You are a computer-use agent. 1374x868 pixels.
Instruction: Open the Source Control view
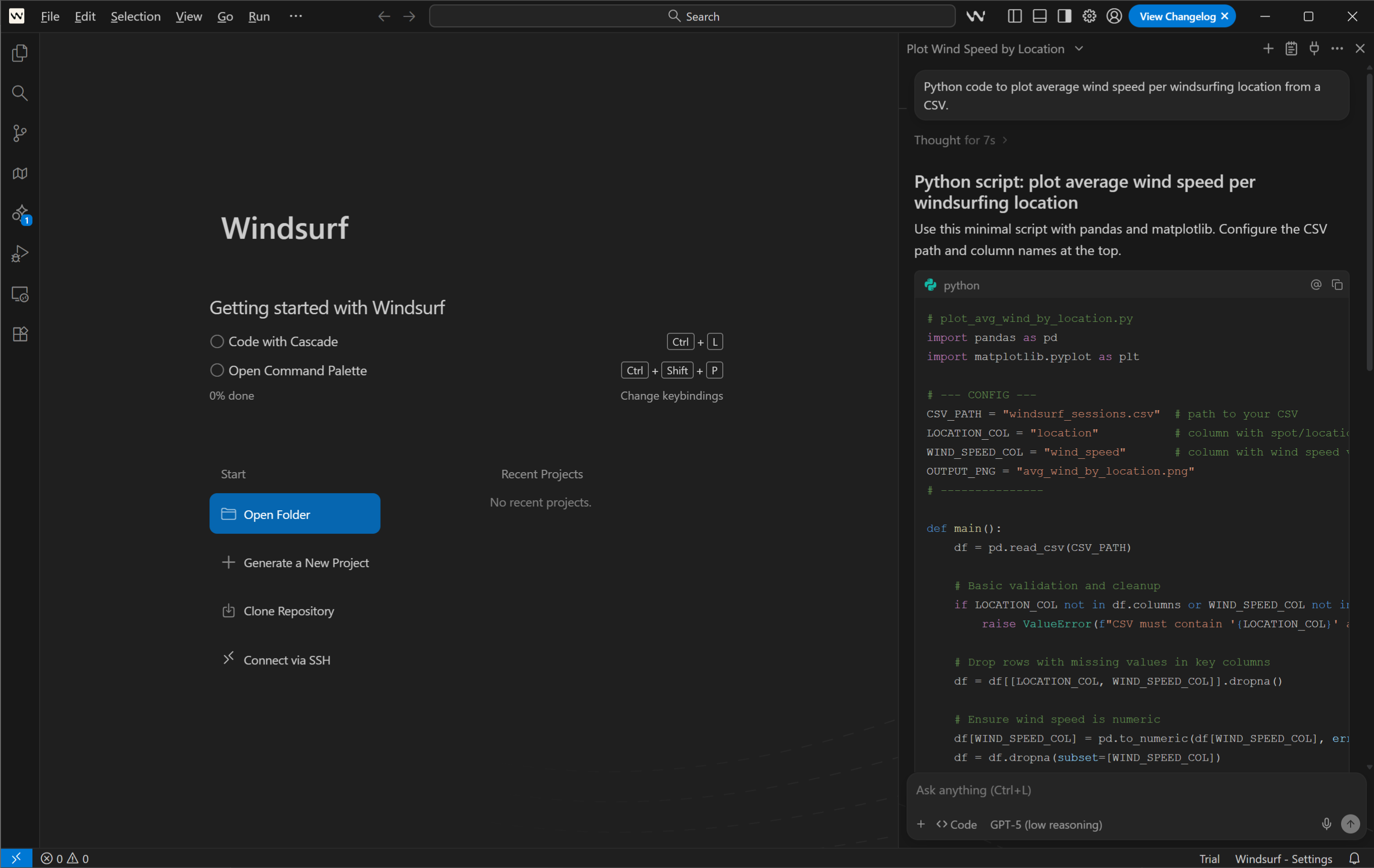pos(20,134)
